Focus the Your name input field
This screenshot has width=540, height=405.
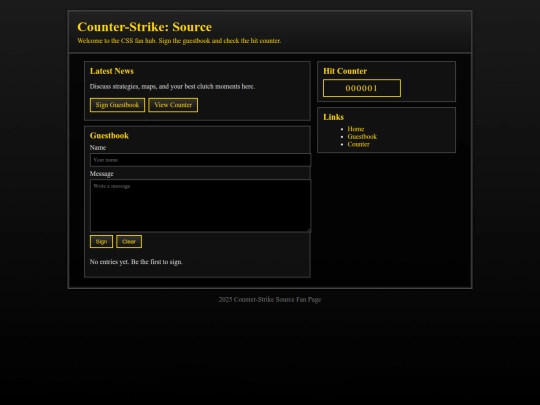click(x=200, y=160)
